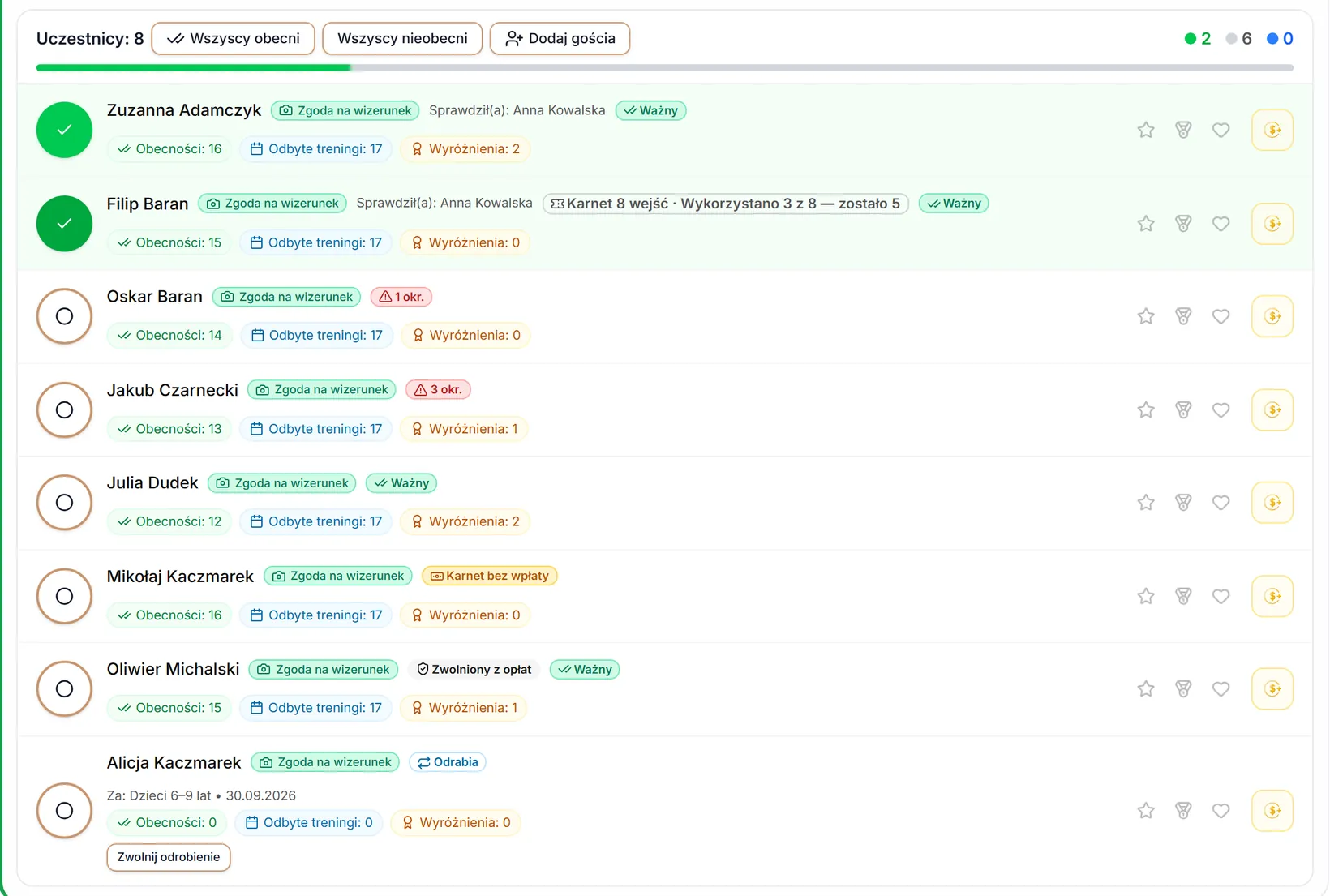Click the "Zwolnij odrobienie" button

[169, 857]
